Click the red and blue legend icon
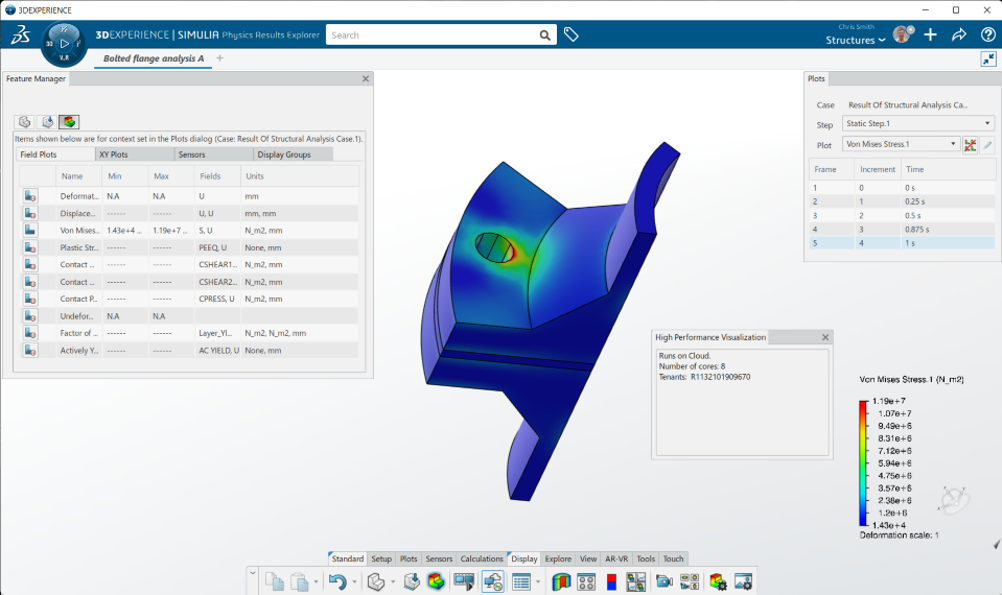 (x=612, y=582)
